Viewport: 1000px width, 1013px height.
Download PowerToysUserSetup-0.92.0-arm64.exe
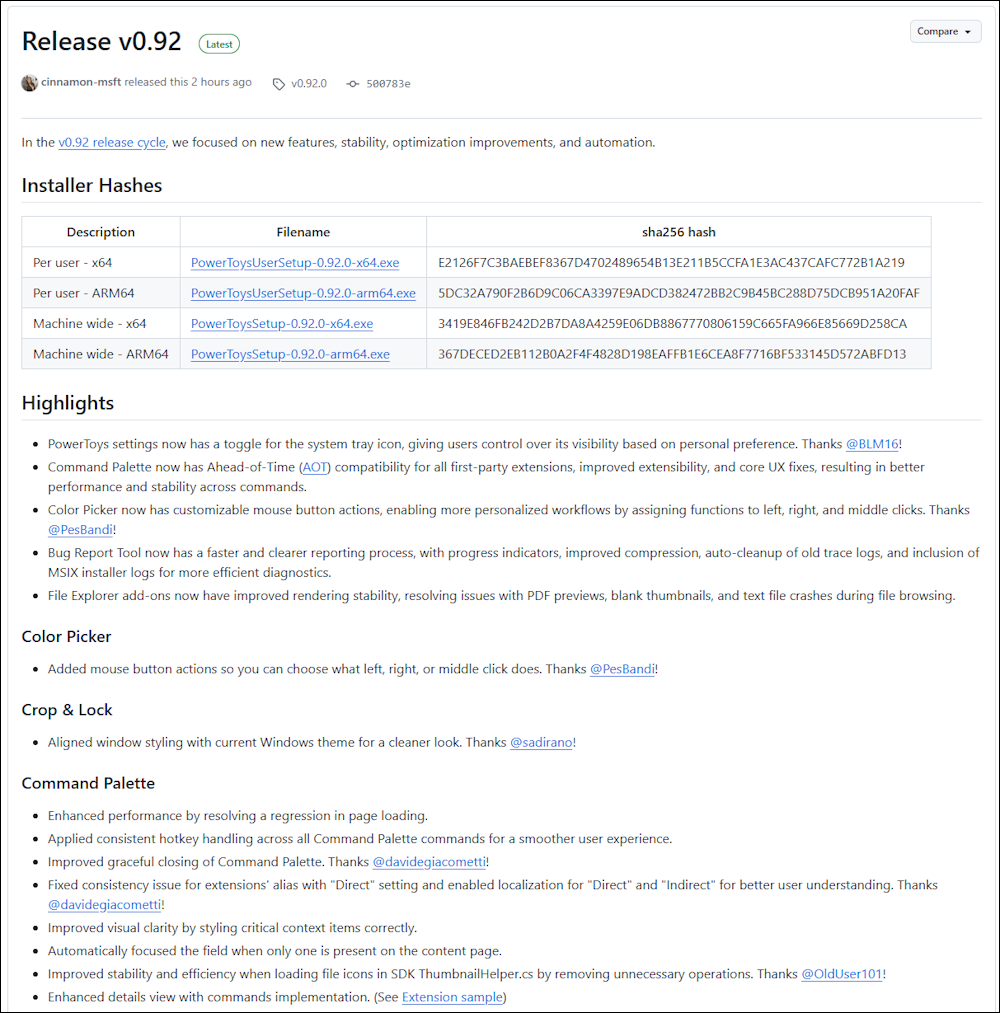point(303,293)
